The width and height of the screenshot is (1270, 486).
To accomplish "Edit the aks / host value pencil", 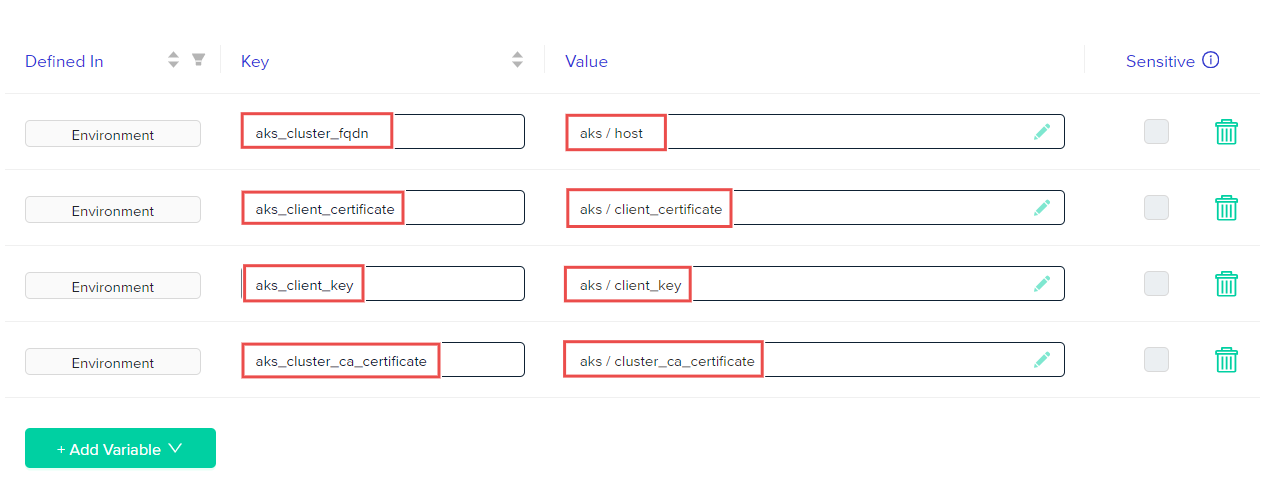I will click(x=1042, y=131).
